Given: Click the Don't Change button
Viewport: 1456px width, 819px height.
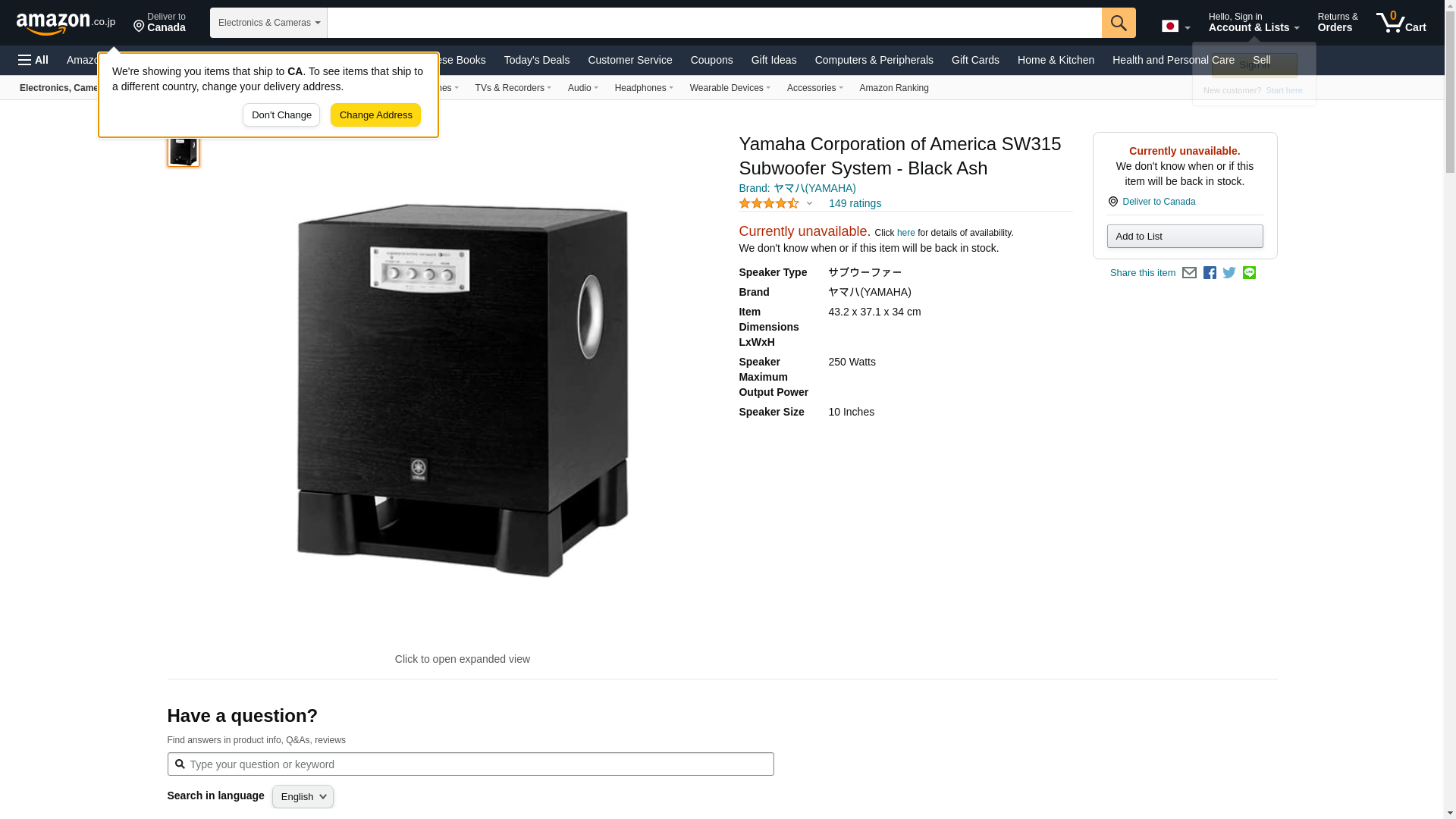Looking at the screenshot, I should (x=281, y=115).
